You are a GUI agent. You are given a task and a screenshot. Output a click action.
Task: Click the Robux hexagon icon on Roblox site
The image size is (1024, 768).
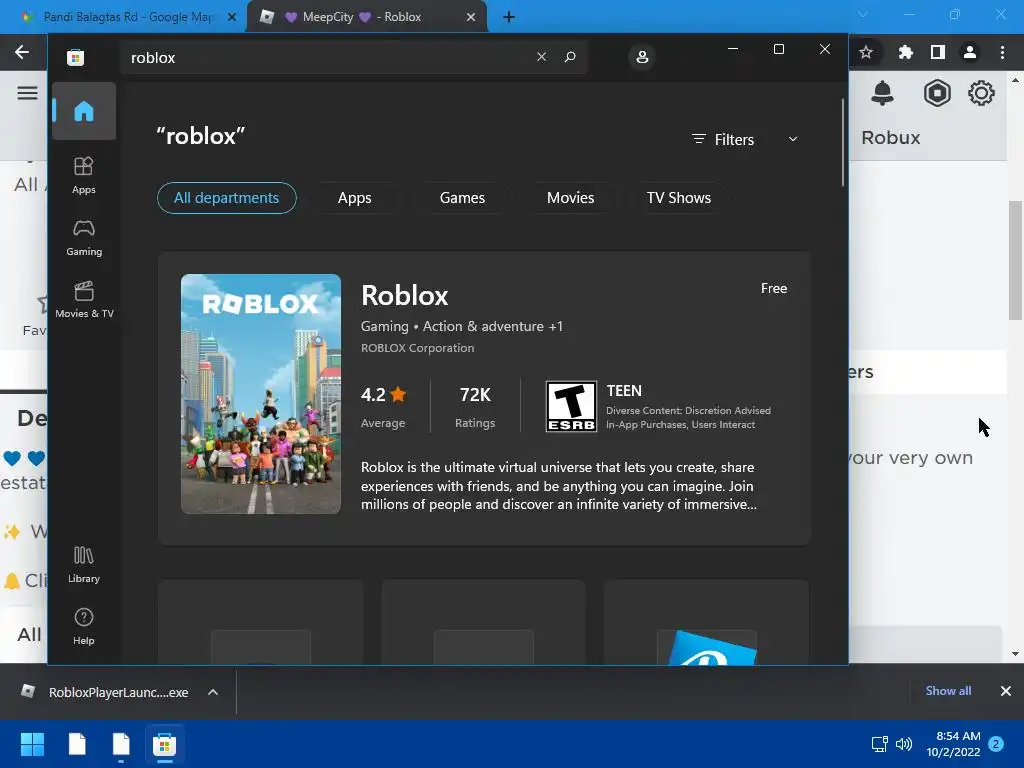[937, 93]
